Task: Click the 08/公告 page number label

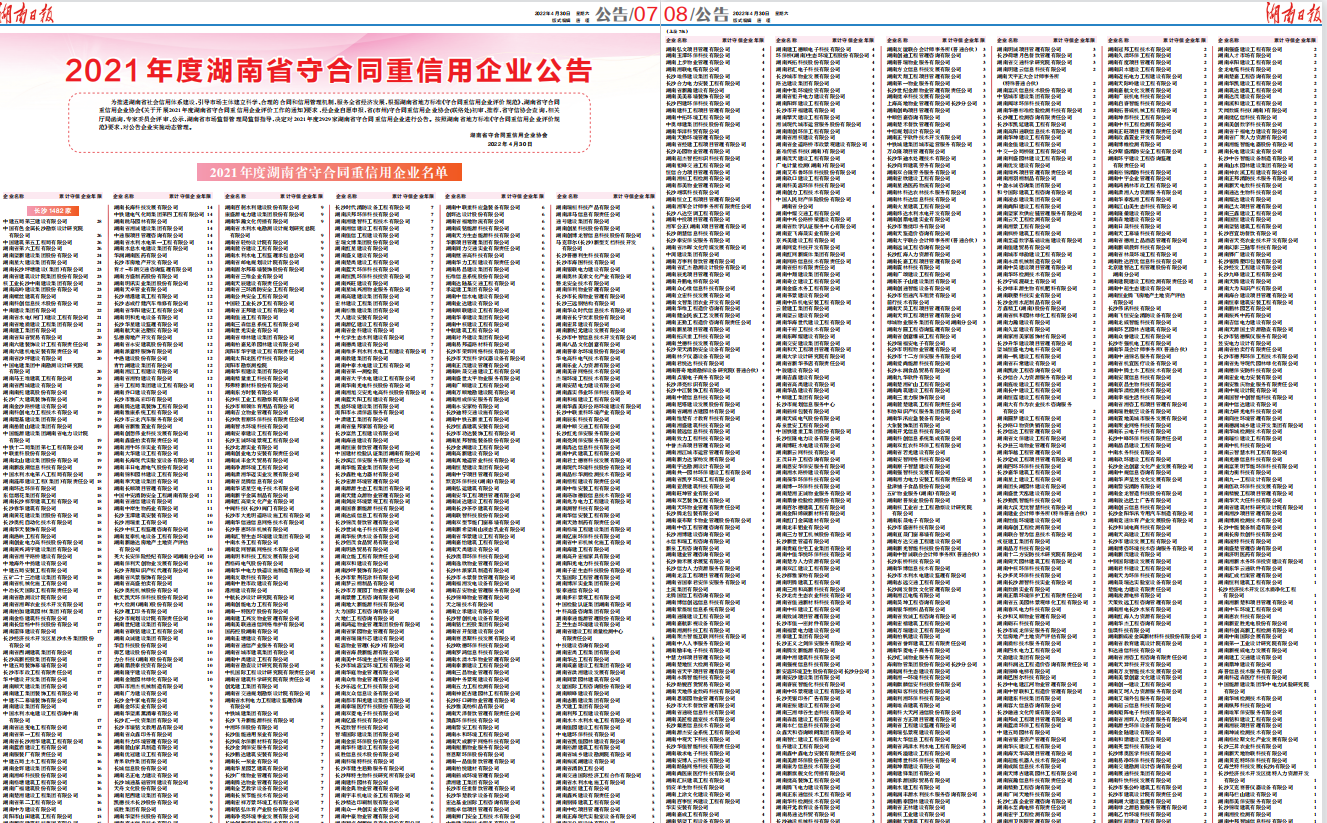Action: point(696,14)
